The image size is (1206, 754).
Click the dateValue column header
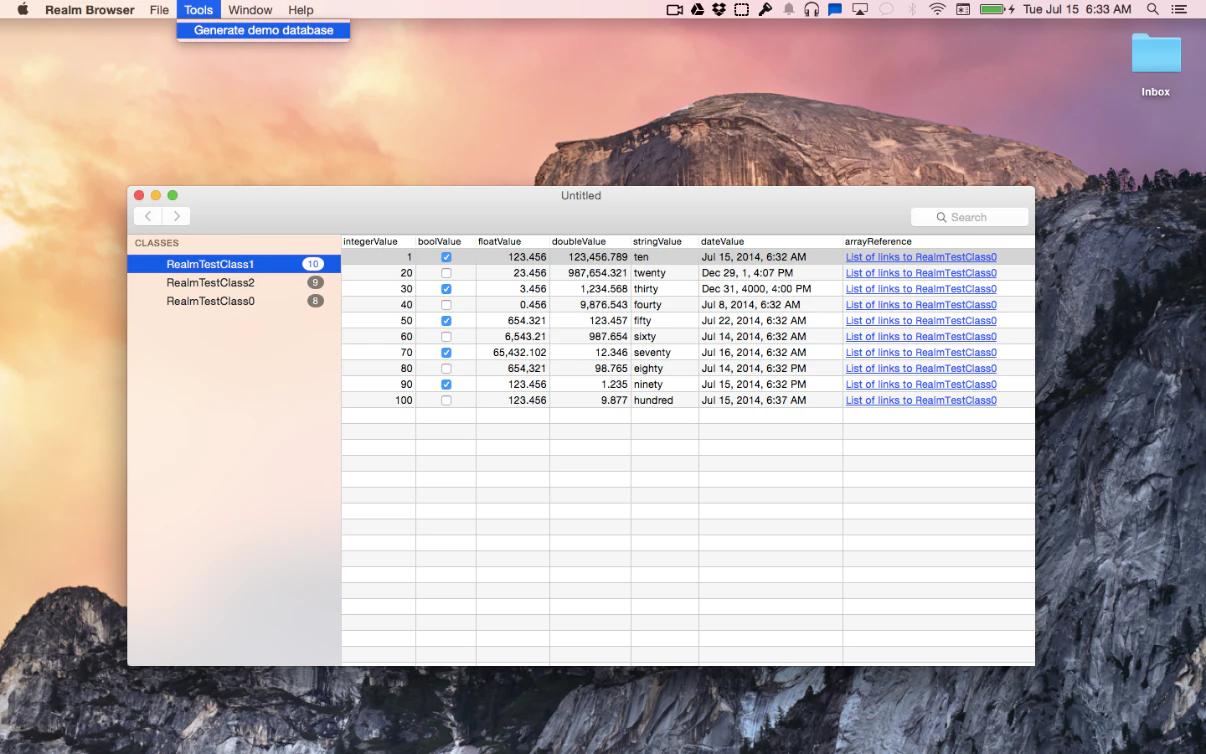[x=770, y=242]
